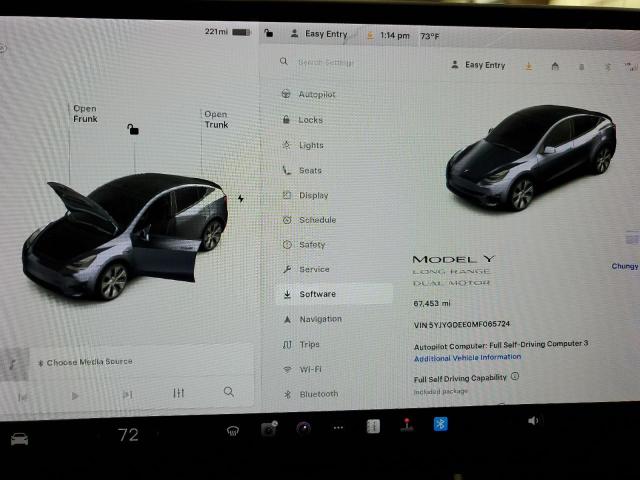
Task: Skip to previous media track
Action: (22, 396)
